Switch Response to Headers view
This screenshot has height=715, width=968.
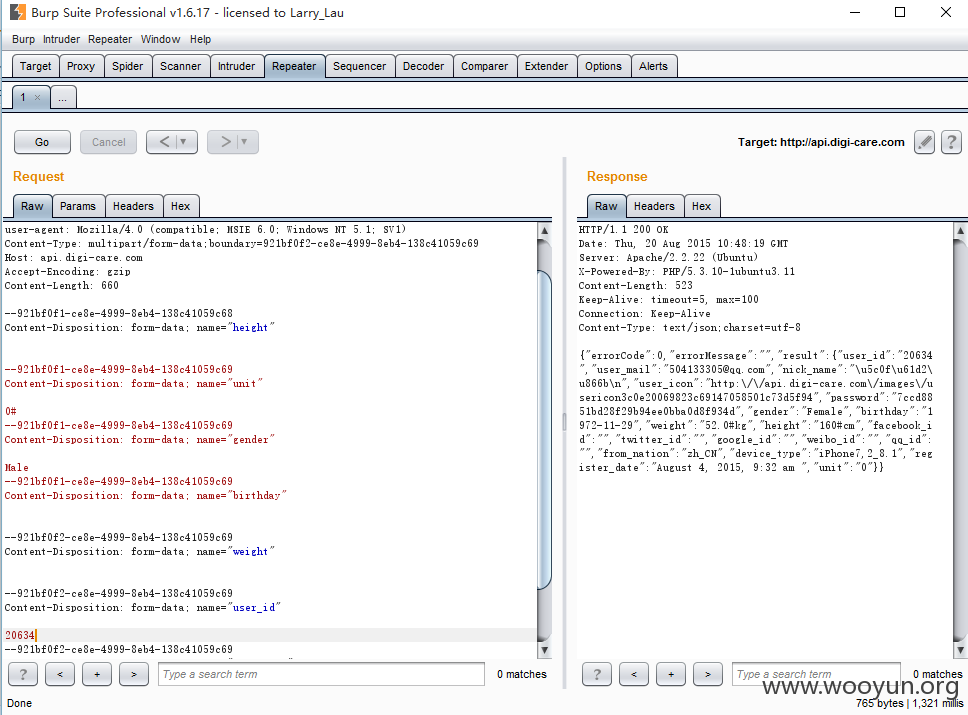click(654, 206)
